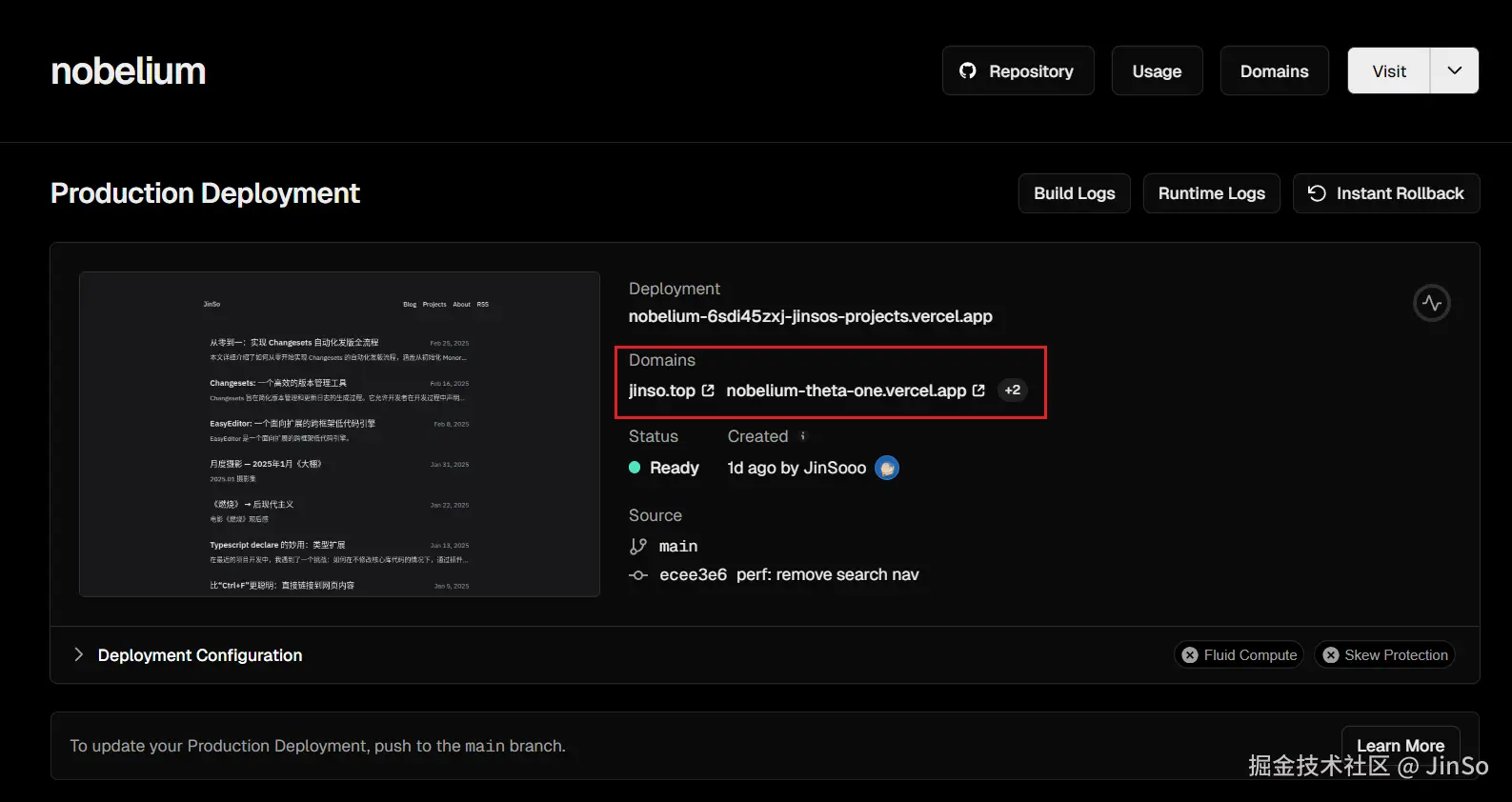This screenshot has height=802, width=1512.
Task: Click '1d ago by JinSooo' text
Action: click(796, 468)
